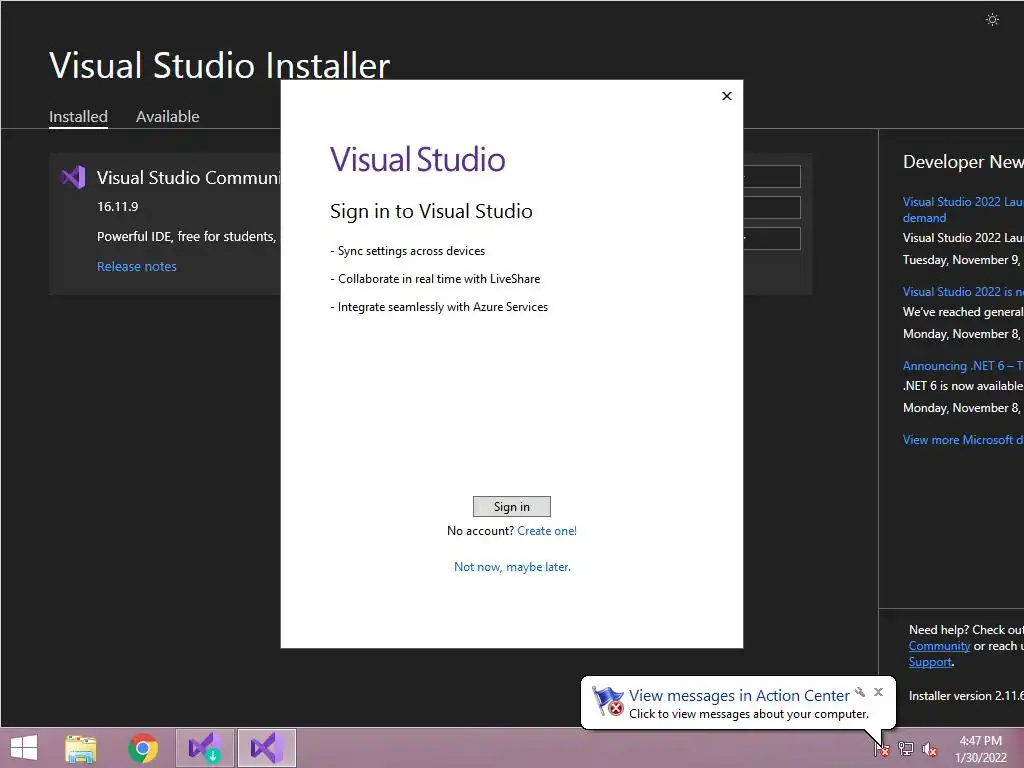The image size is (1024, 768).
Task: Dismiss the Action Center notification balloon
Action: 878,692
